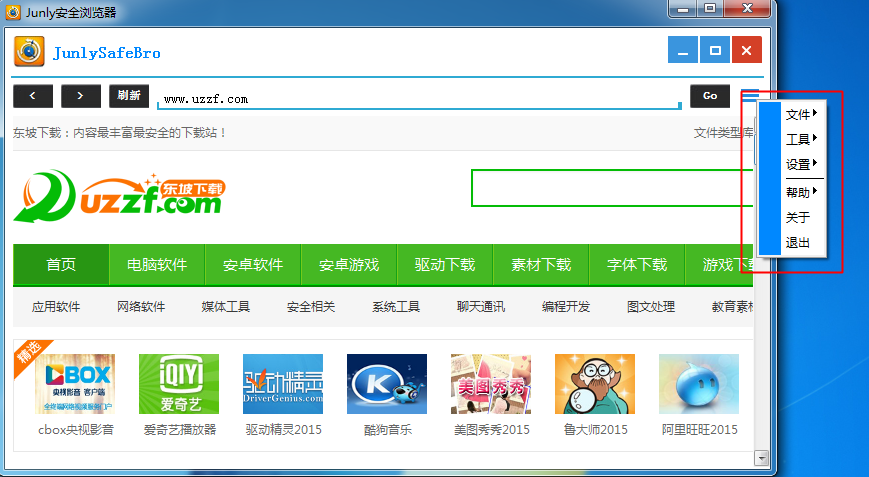Screen dimensions: 869x477
Task: Click the 聊天通讯 category link
Action: (480, 307)
